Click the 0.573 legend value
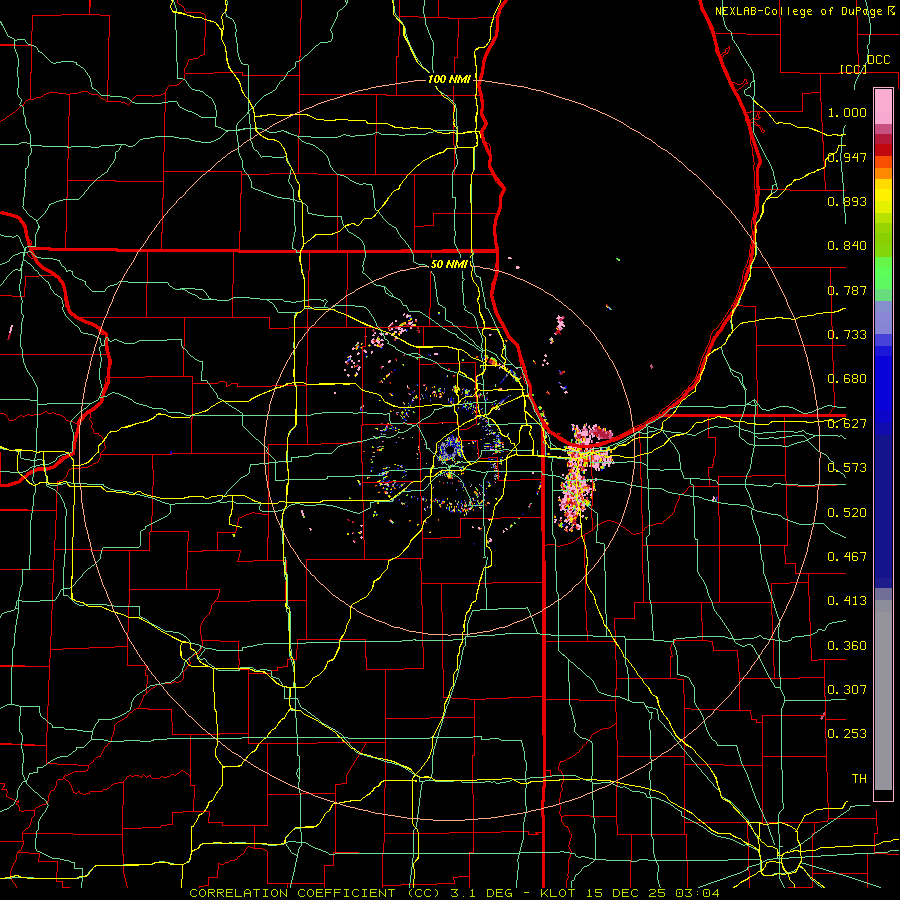Image resolution: width=900 pixels, height=900 pixels. coord(847,468)
